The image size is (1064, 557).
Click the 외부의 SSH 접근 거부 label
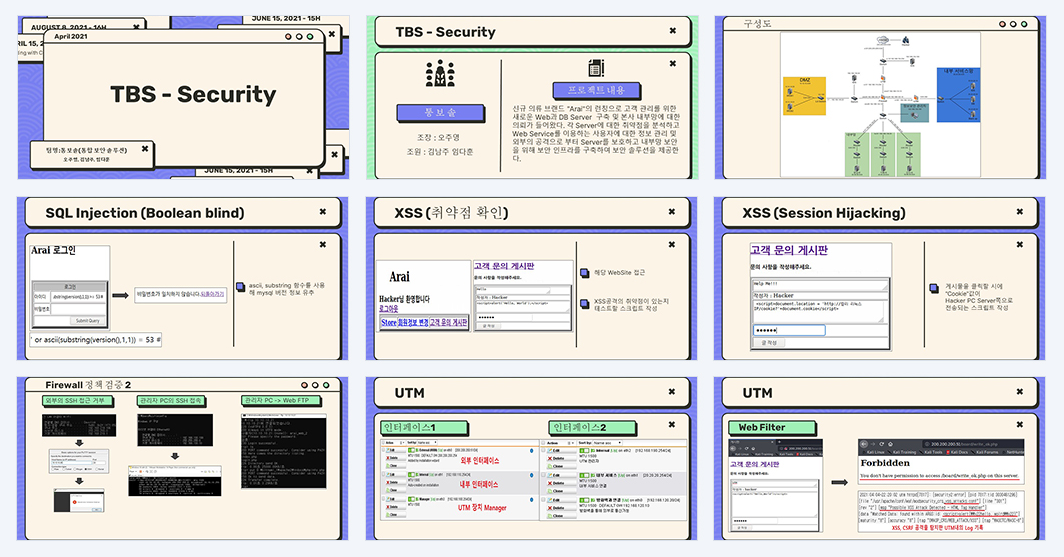point(77,401)
